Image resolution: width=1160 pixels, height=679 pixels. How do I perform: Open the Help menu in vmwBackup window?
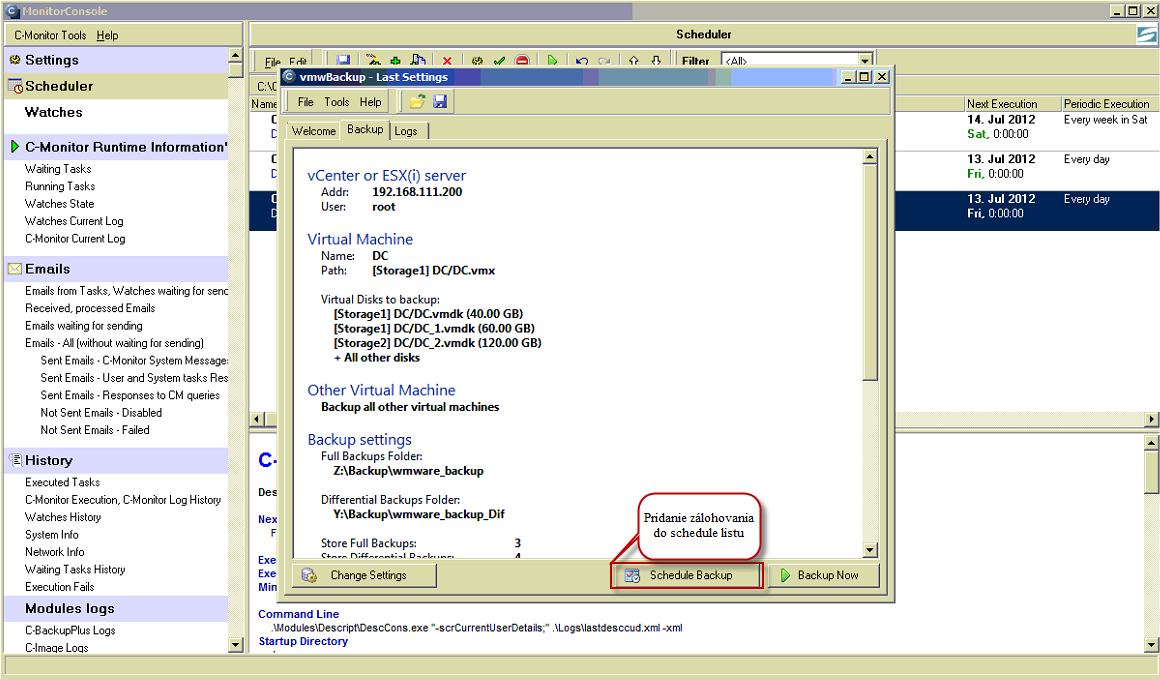pos(371,102)
